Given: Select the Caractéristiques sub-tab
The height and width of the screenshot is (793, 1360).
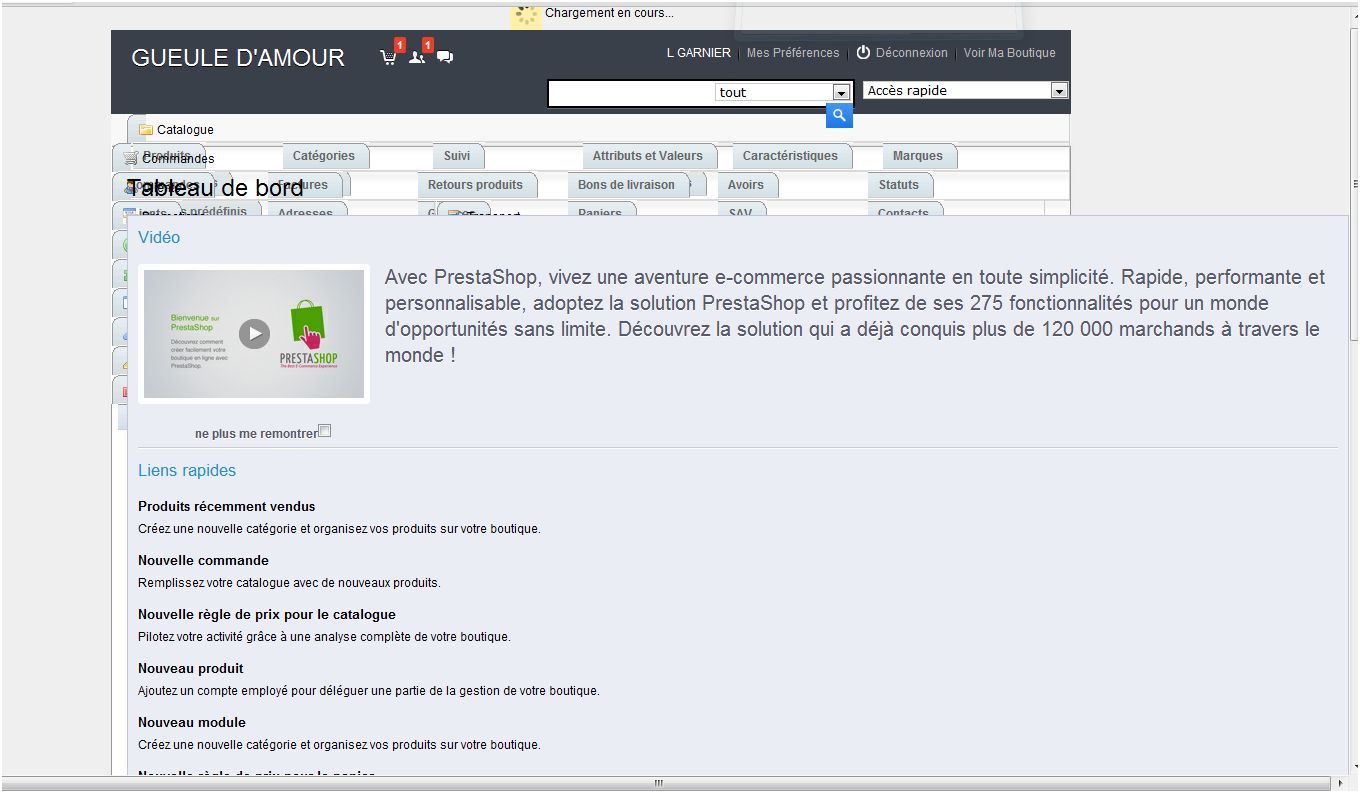Looking at the screenshot, I should [790, 156].
